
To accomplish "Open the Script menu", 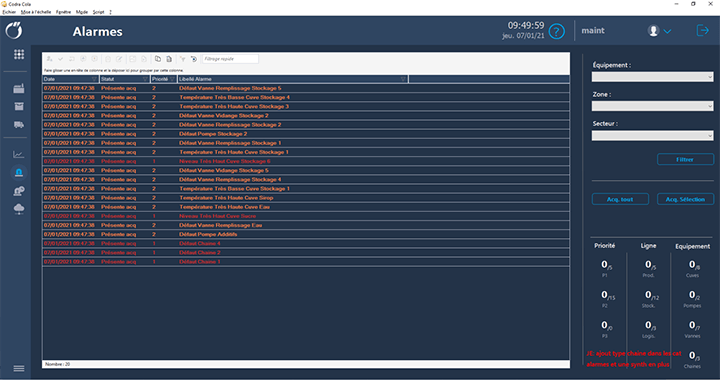I will [98, 12].
